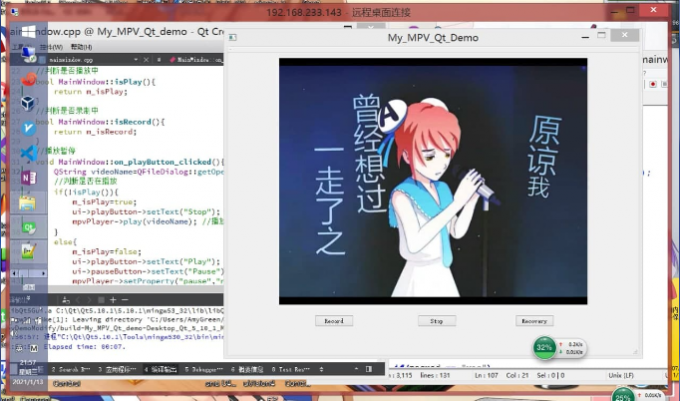680x401 pixels.
Task: Open VirtualBox from the taskbar
Action: click(x=29, y=103)
